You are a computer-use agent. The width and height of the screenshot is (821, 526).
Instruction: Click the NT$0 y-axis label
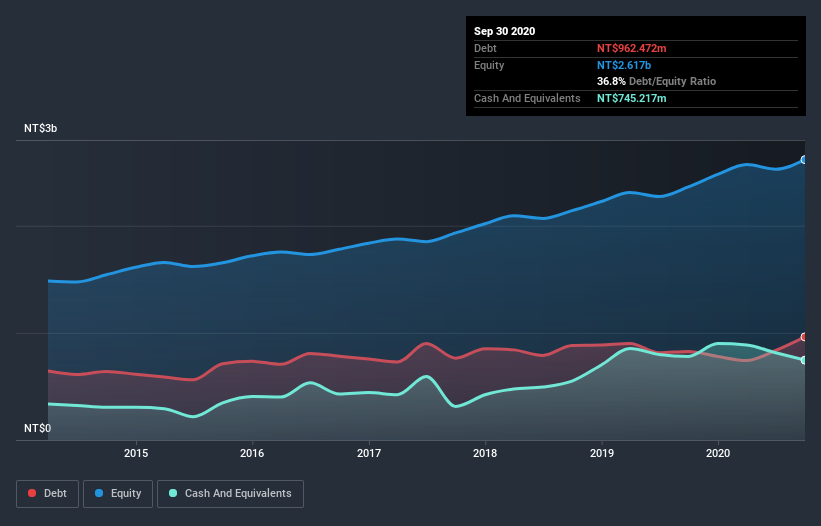(38, 428)
